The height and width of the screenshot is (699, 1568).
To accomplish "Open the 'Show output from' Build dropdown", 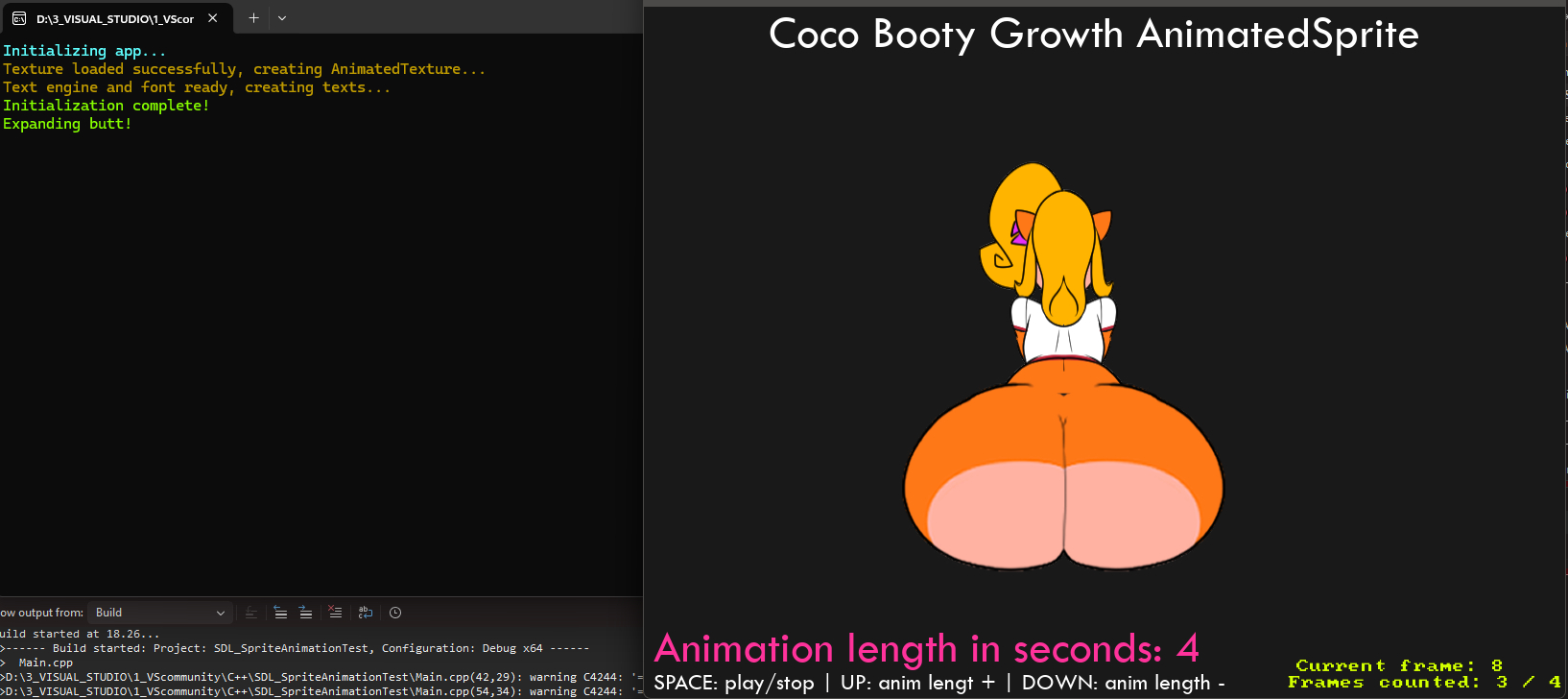I will (159, 613).
